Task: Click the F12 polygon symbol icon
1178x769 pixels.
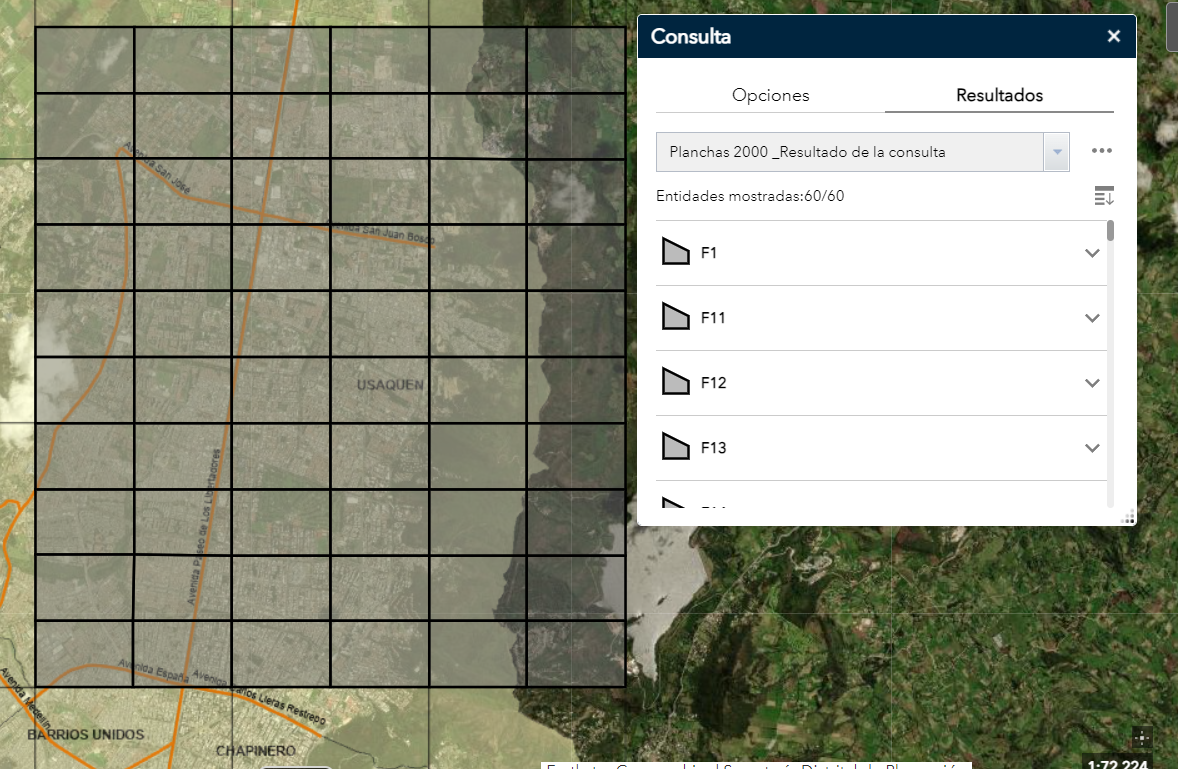Action: point(676,383)
